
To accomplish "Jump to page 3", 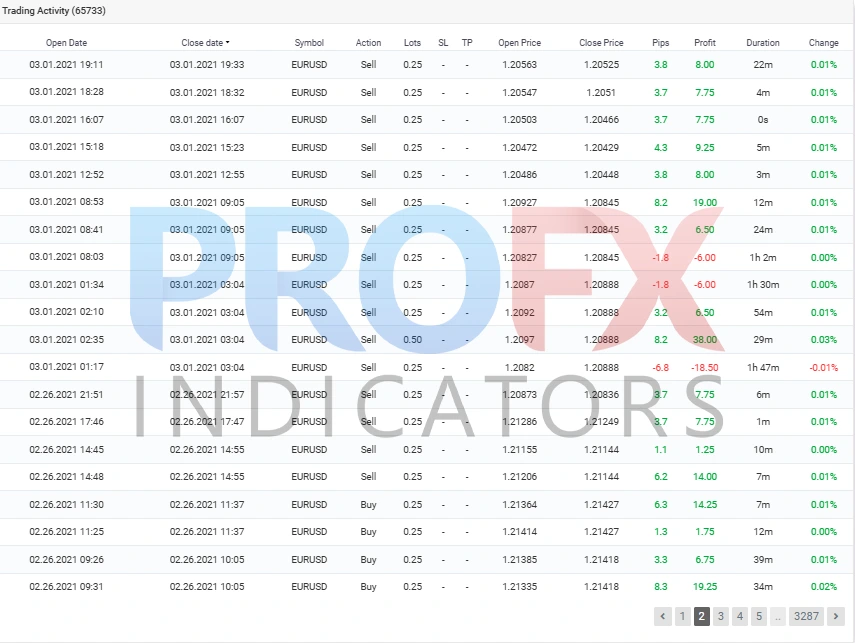I will coord(720,616).
